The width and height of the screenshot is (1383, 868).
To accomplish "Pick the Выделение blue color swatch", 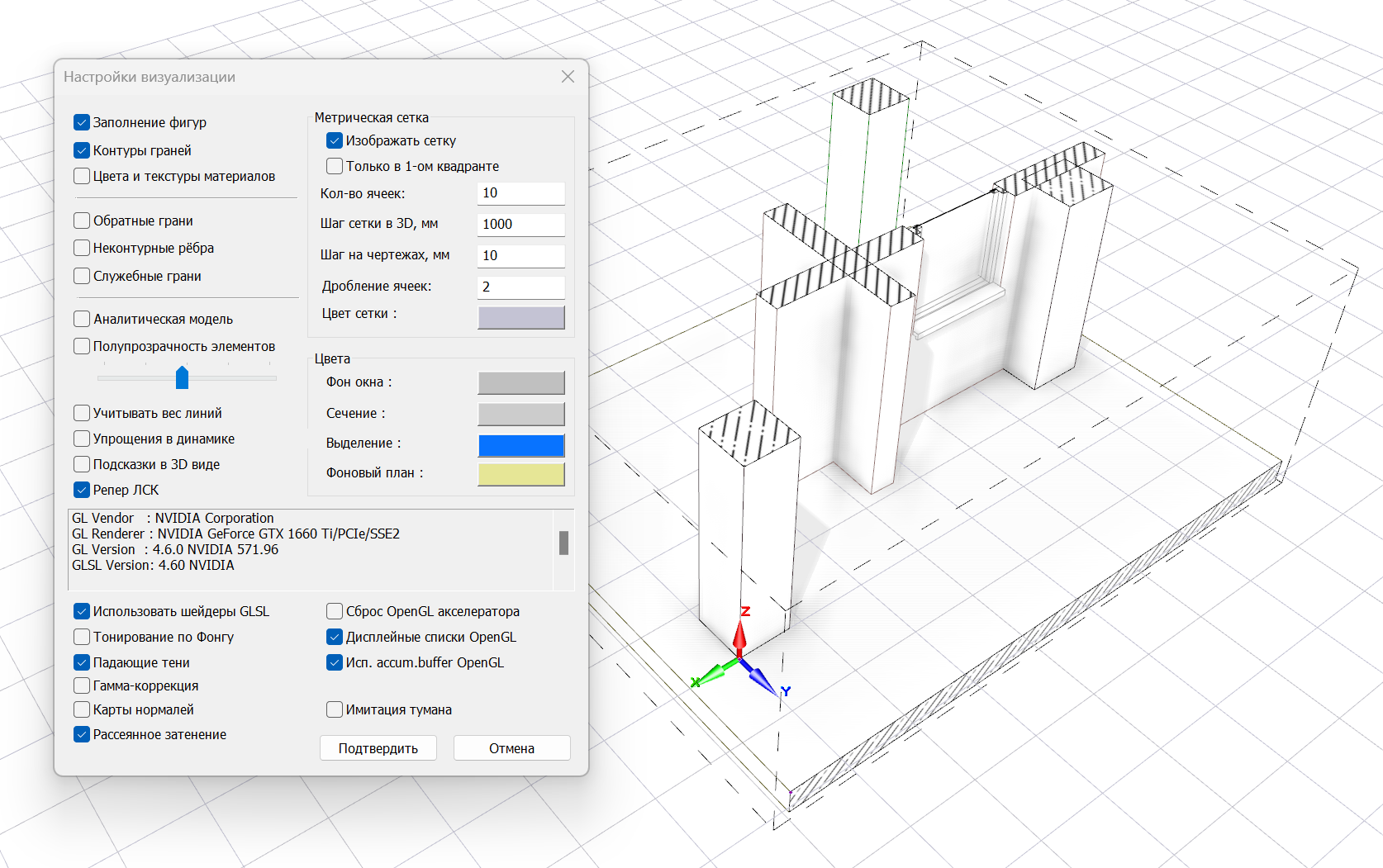I will pos(520,445).
